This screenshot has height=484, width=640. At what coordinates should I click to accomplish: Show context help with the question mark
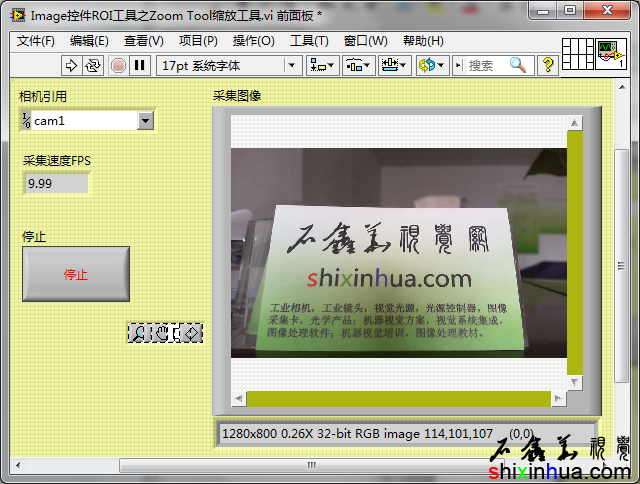(548, 65)
